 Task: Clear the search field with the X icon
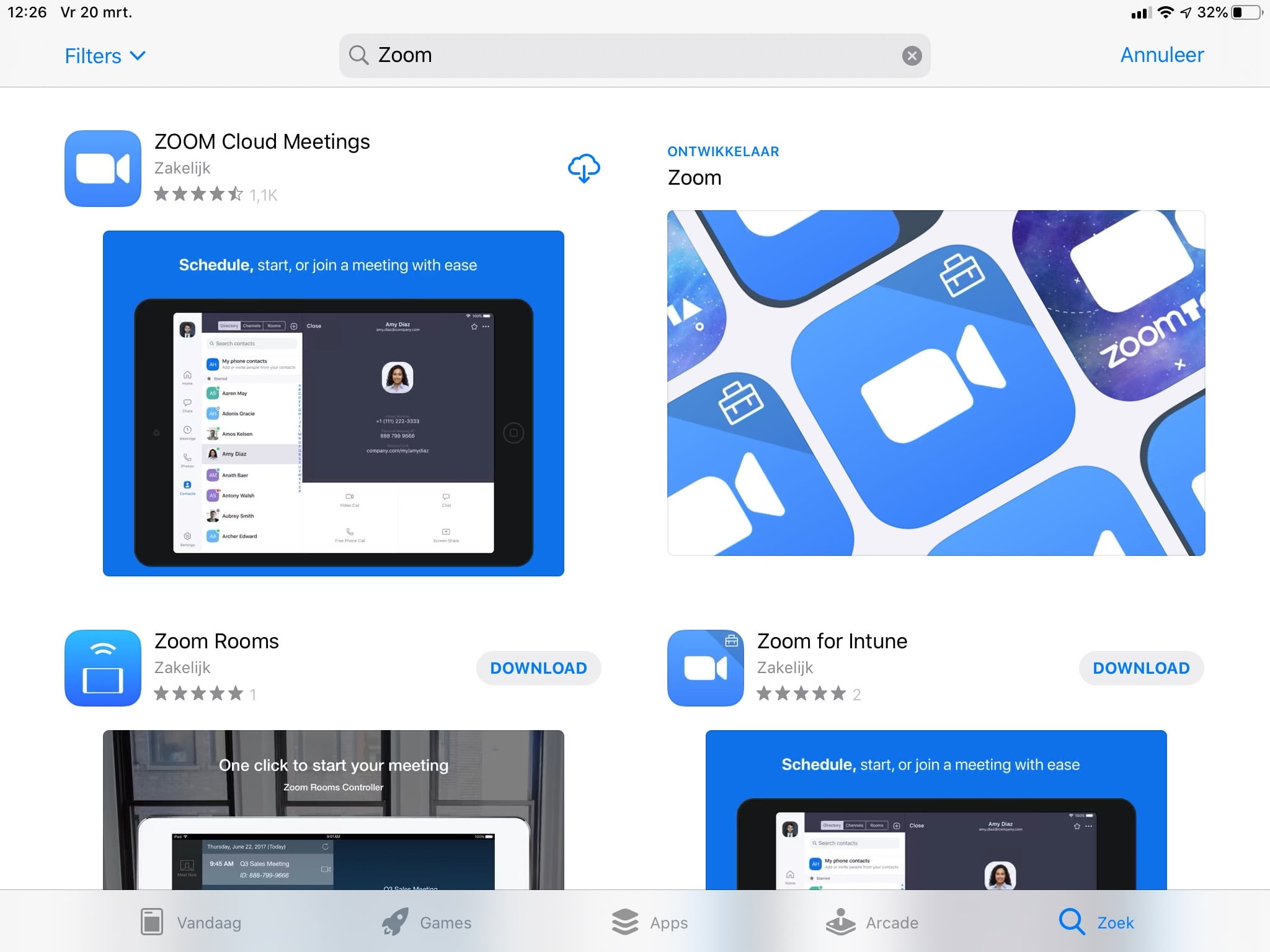click(911, 56)
